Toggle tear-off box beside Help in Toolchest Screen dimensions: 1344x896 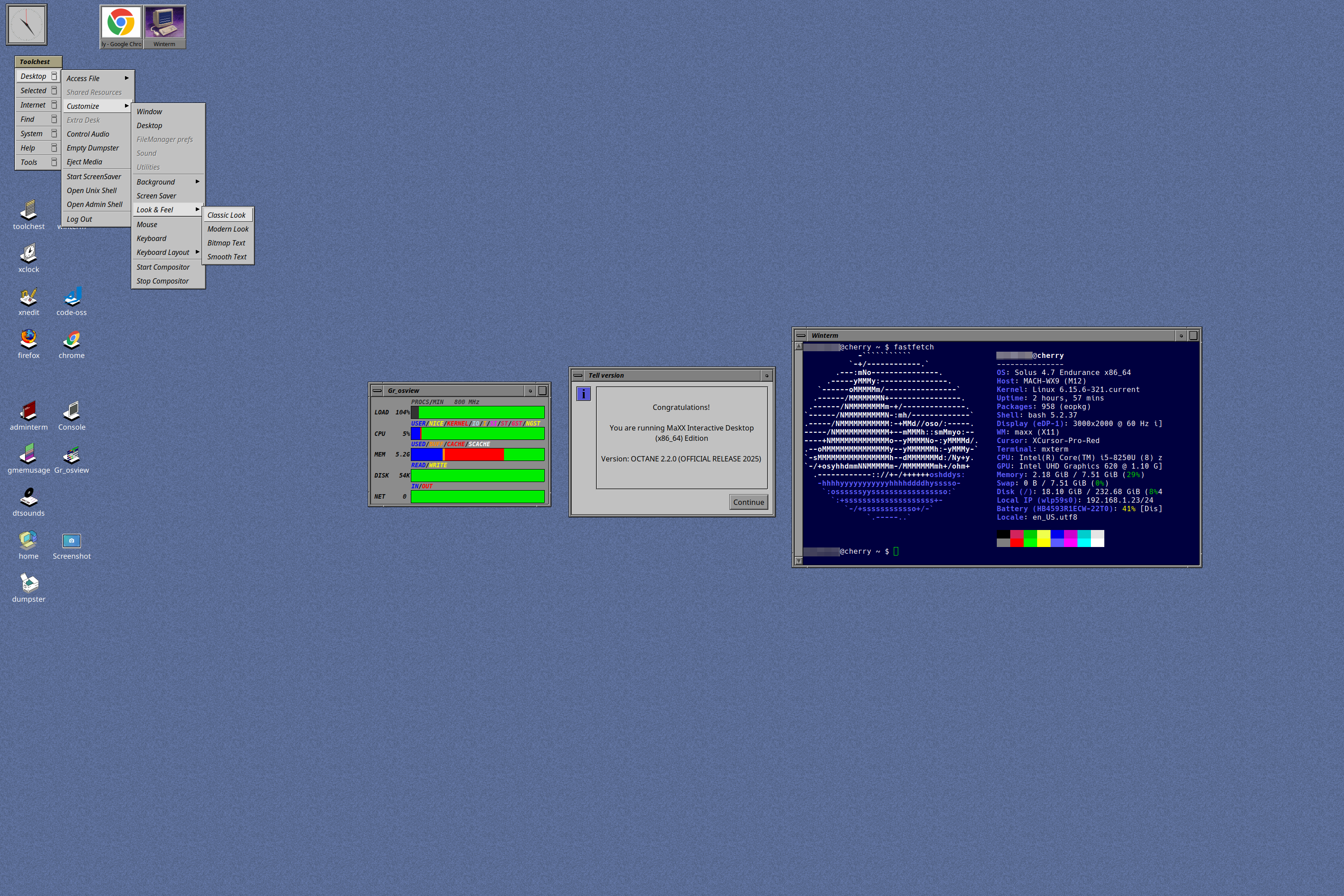tap(54, 147)
